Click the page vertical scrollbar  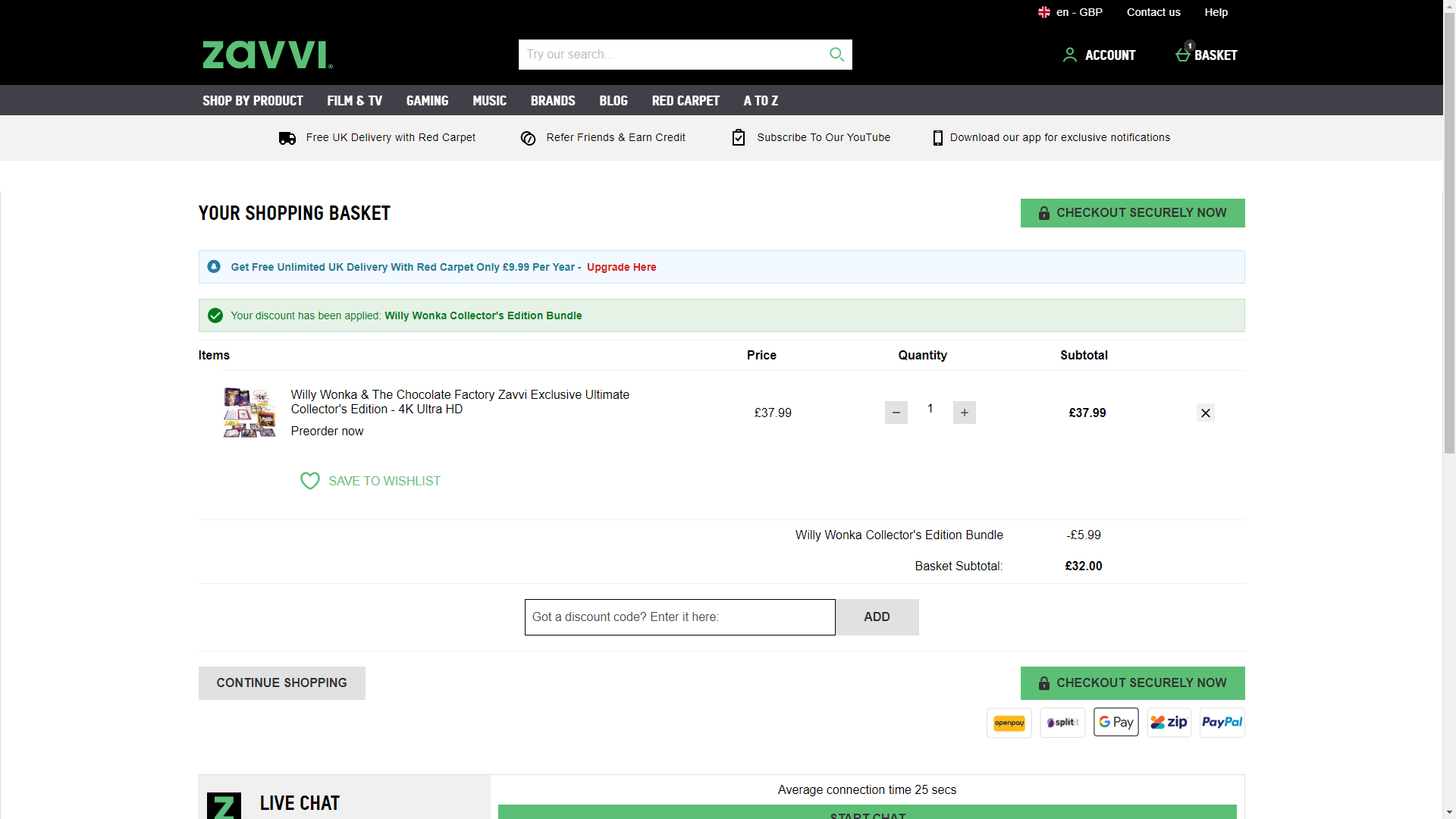coord(1449,232)
